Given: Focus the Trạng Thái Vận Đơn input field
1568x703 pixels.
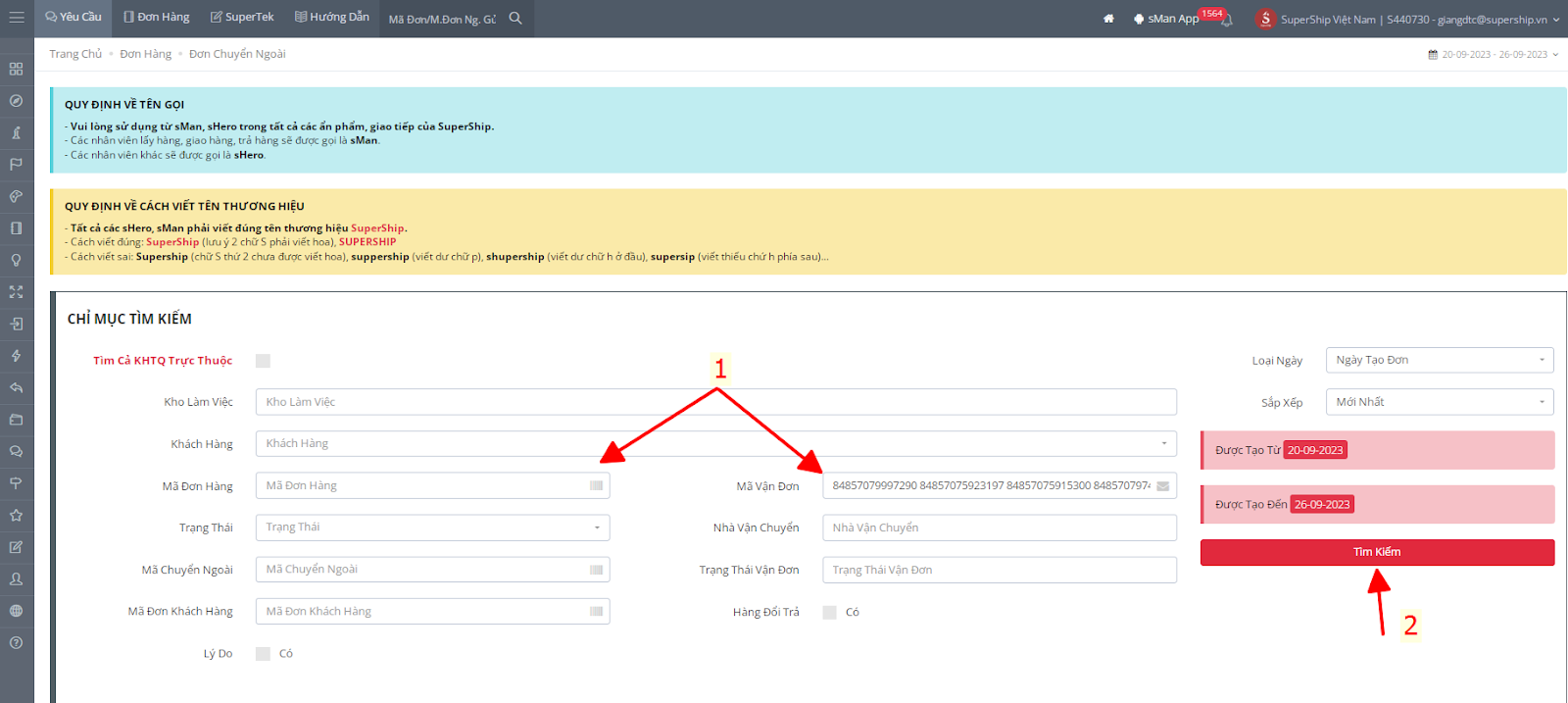Looking at the screenshot, I should click(1000, 570).
